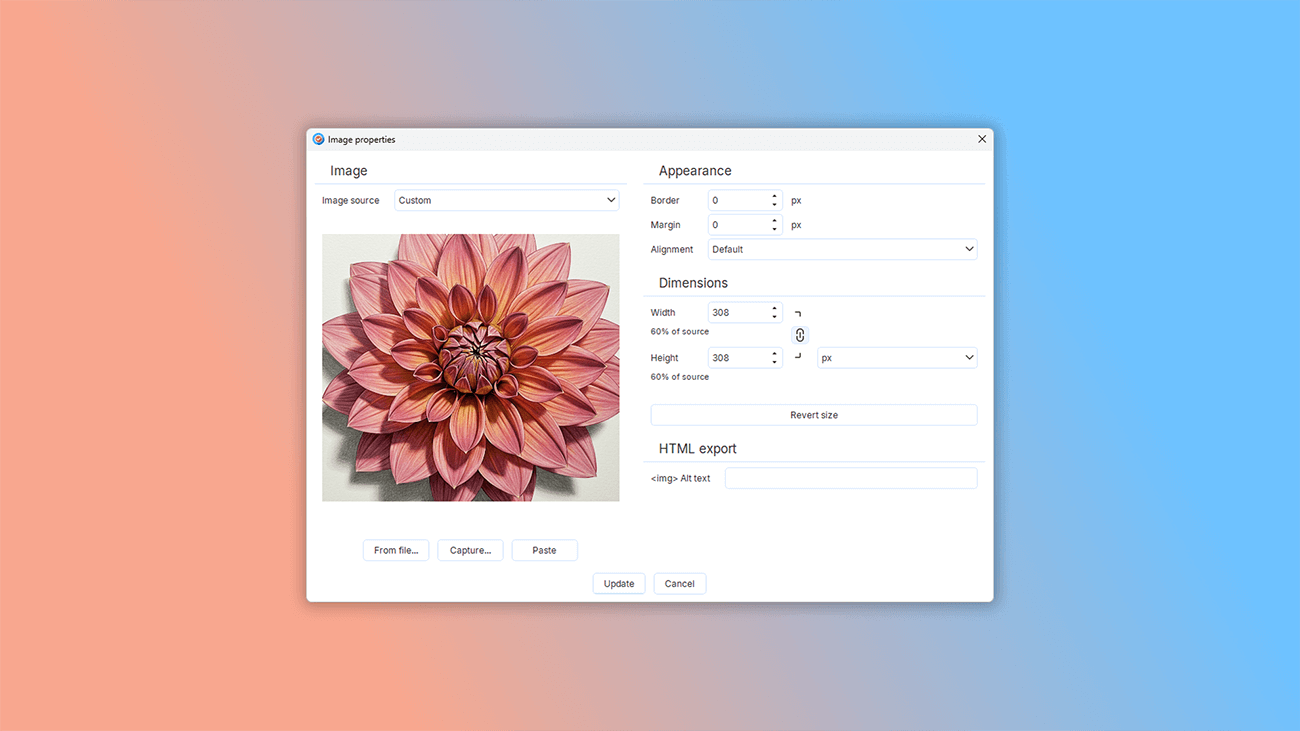The width and height of the screenshot is (1300, 731).
Task: Click the Capture... button
Action: 470,549
